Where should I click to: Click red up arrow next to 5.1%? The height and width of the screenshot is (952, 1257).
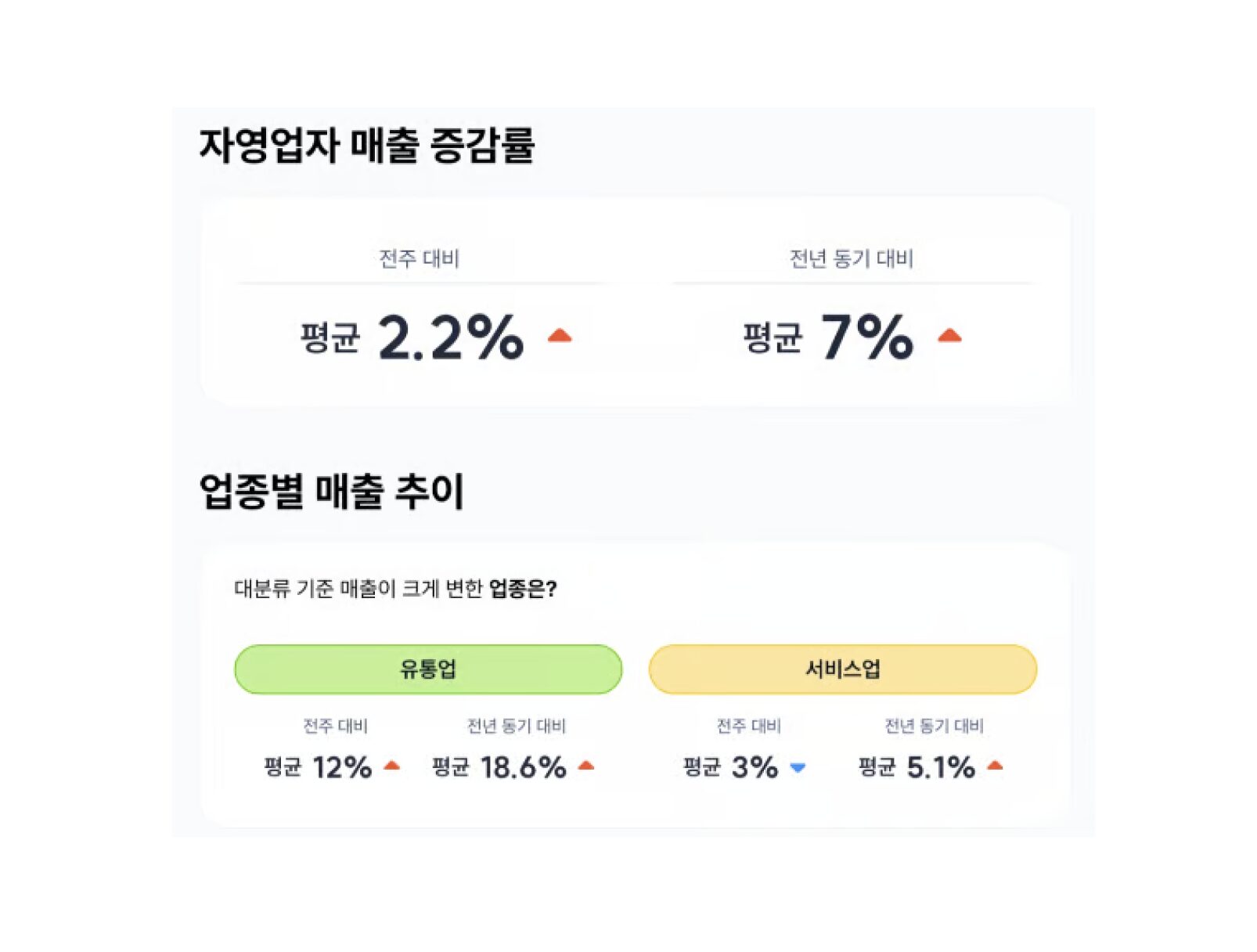[x=995, y=766]
